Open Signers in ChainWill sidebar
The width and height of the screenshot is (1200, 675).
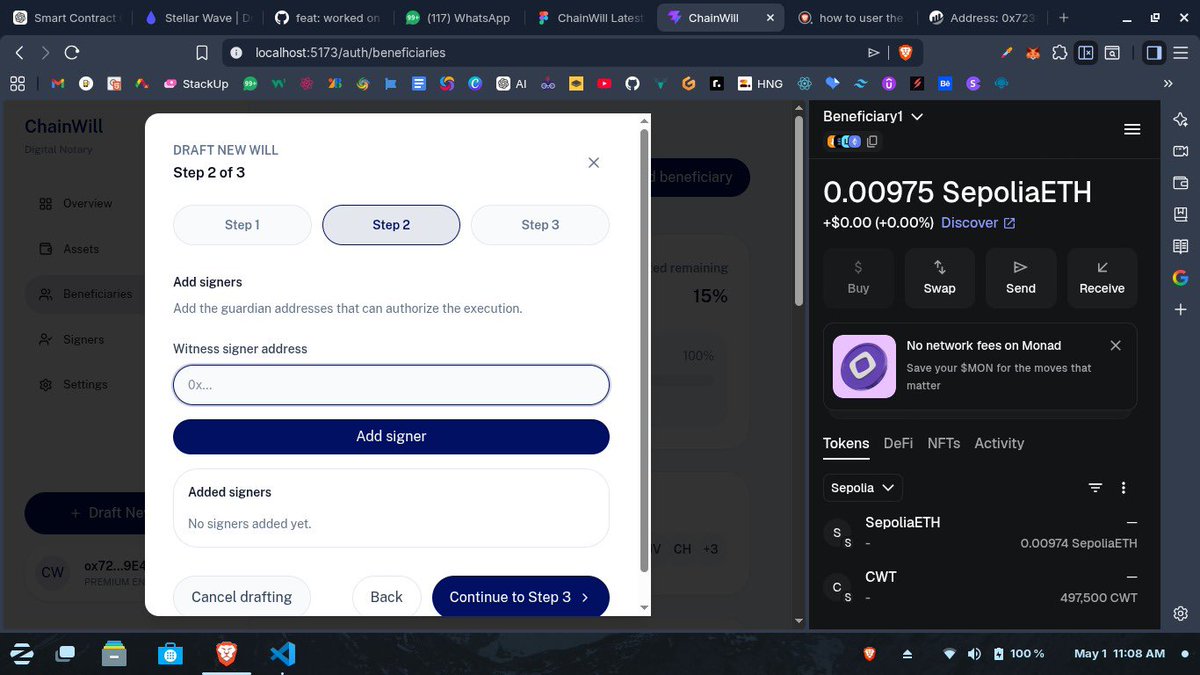click(83, 339)
